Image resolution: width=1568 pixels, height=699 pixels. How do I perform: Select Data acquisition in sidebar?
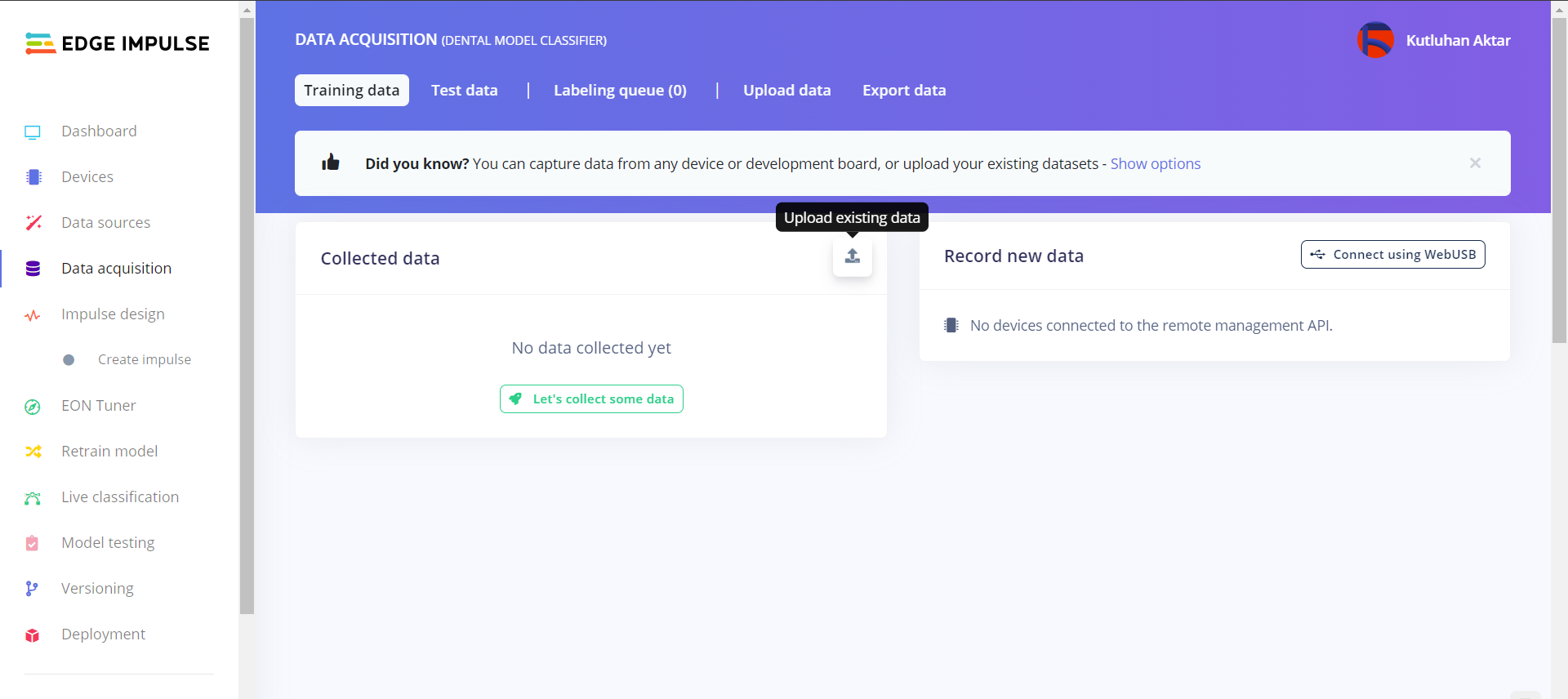tap(116, 269)
